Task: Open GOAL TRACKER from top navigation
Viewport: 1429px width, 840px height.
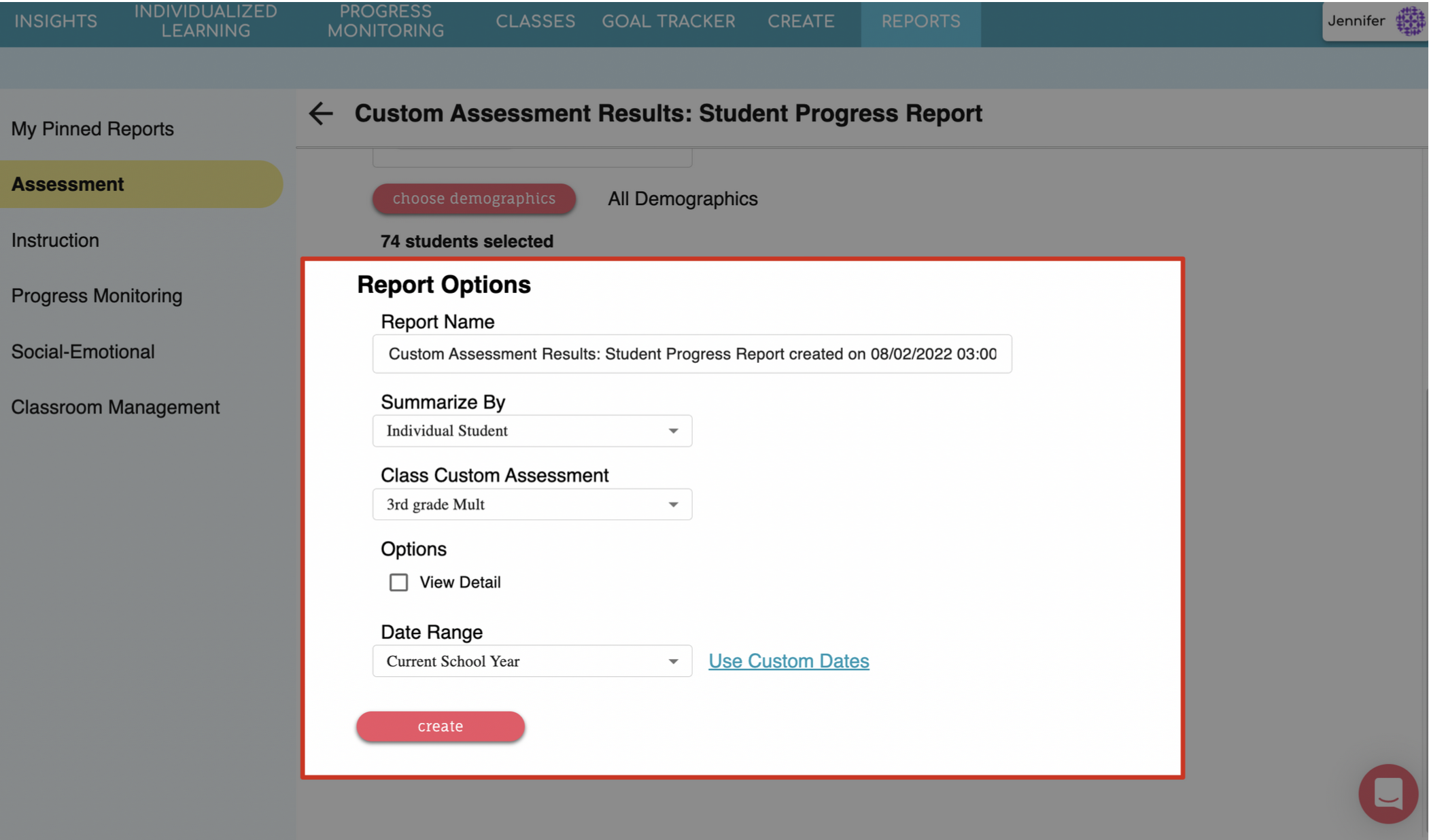Action: point(668,21)
